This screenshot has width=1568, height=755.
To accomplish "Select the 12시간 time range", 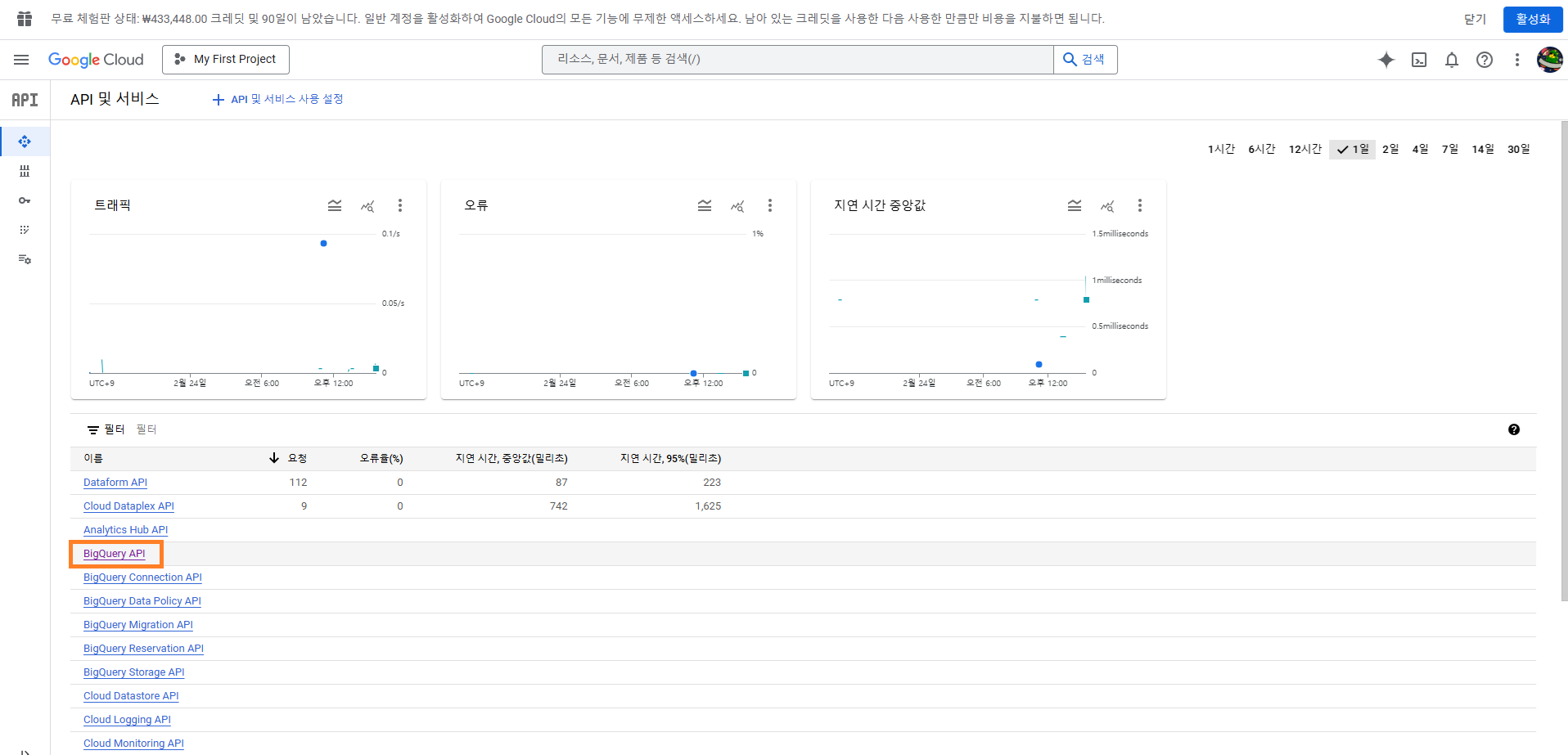I will [x=1305, y=149].
